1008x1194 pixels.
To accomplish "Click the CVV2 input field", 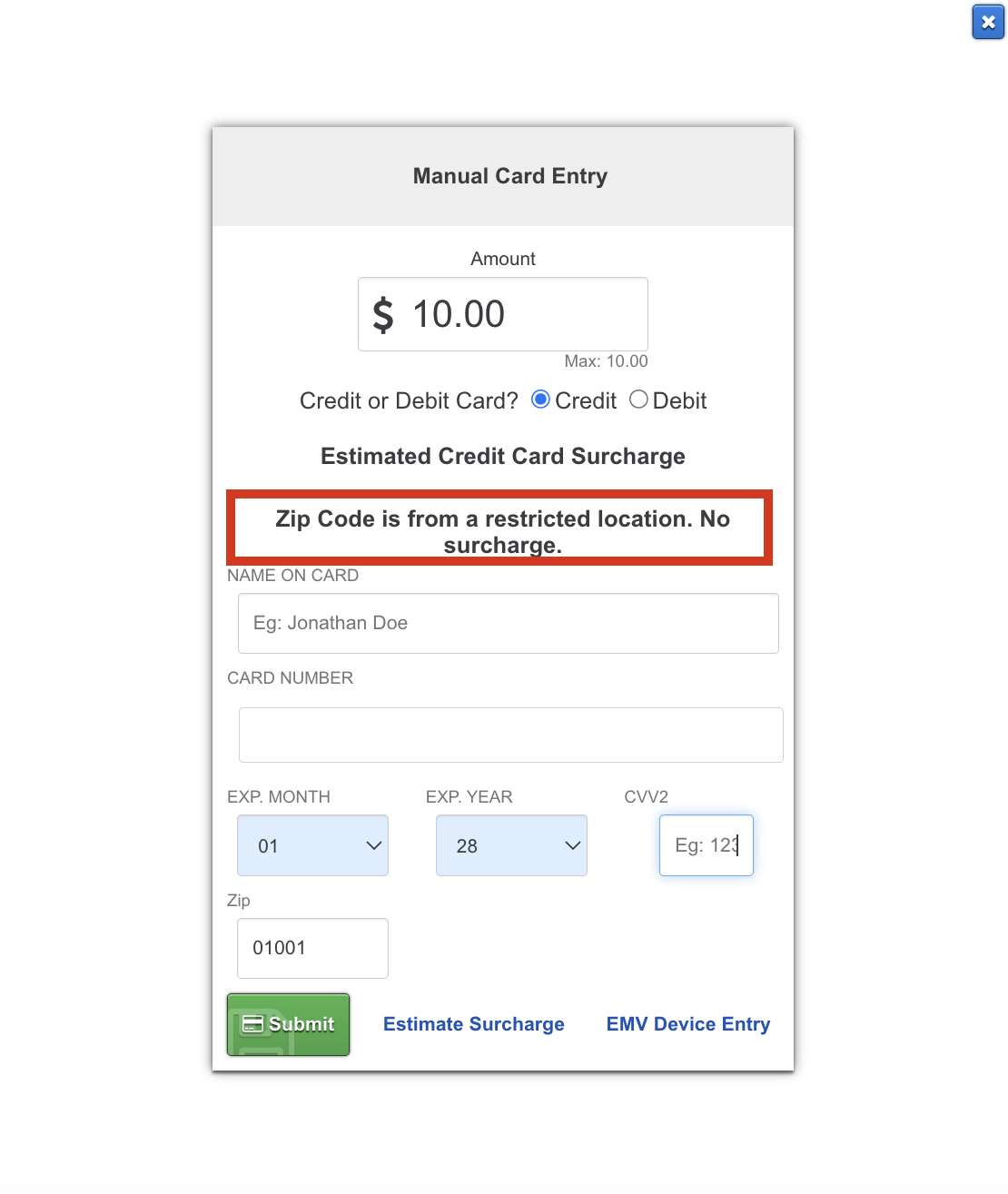I will (706, 845).
